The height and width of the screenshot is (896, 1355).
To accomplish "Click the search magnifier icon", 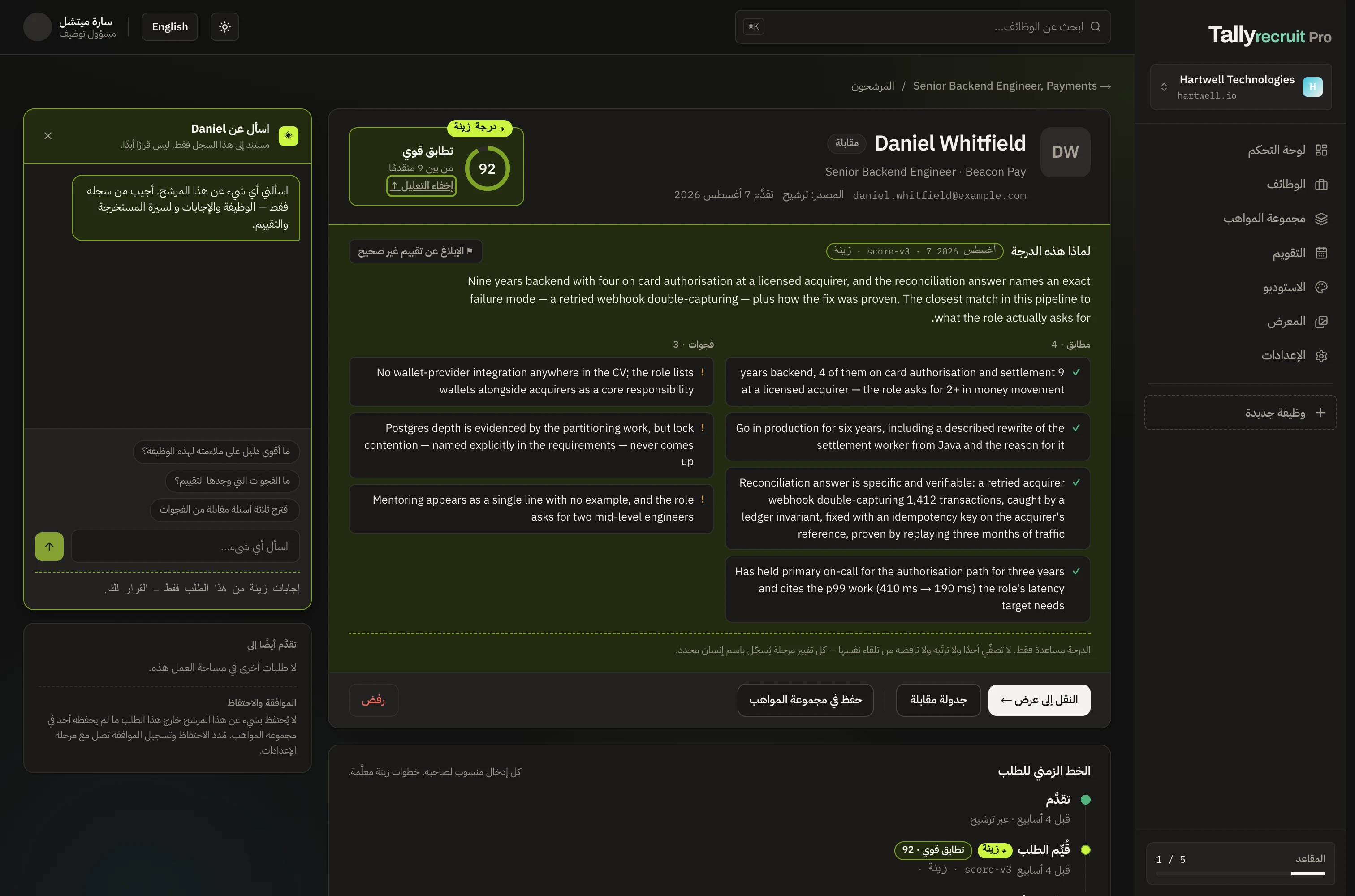I will point(1095,27).
